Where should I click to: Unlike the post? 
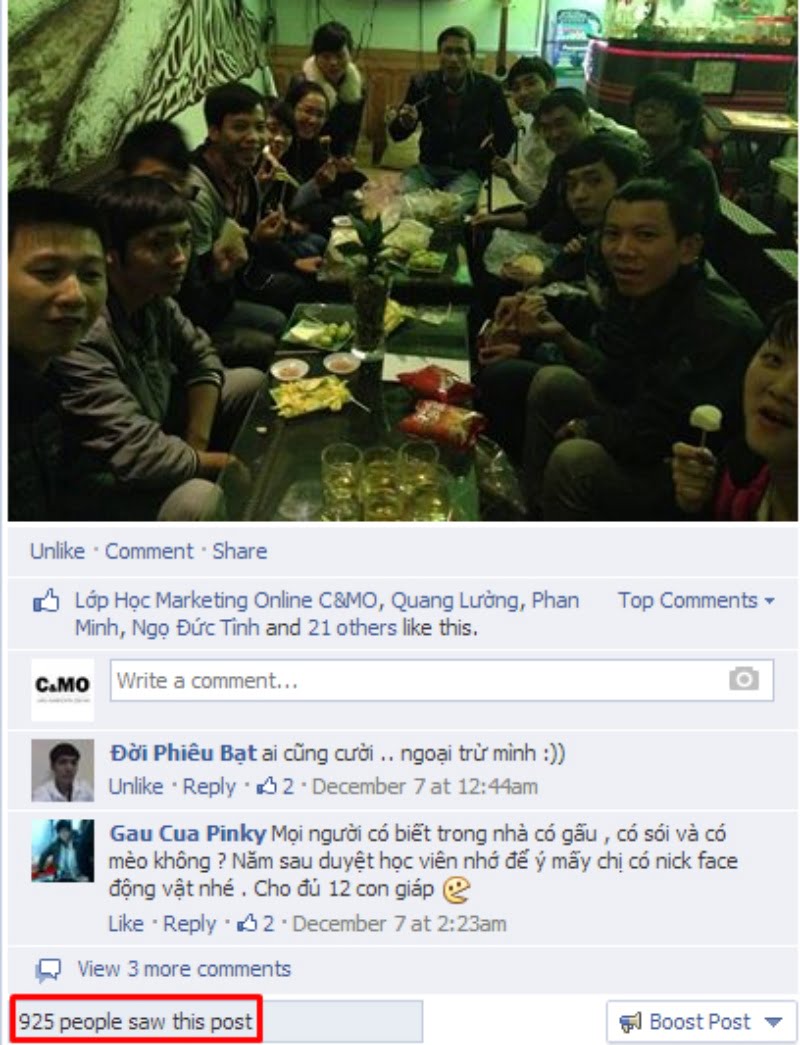pos(57,551)
